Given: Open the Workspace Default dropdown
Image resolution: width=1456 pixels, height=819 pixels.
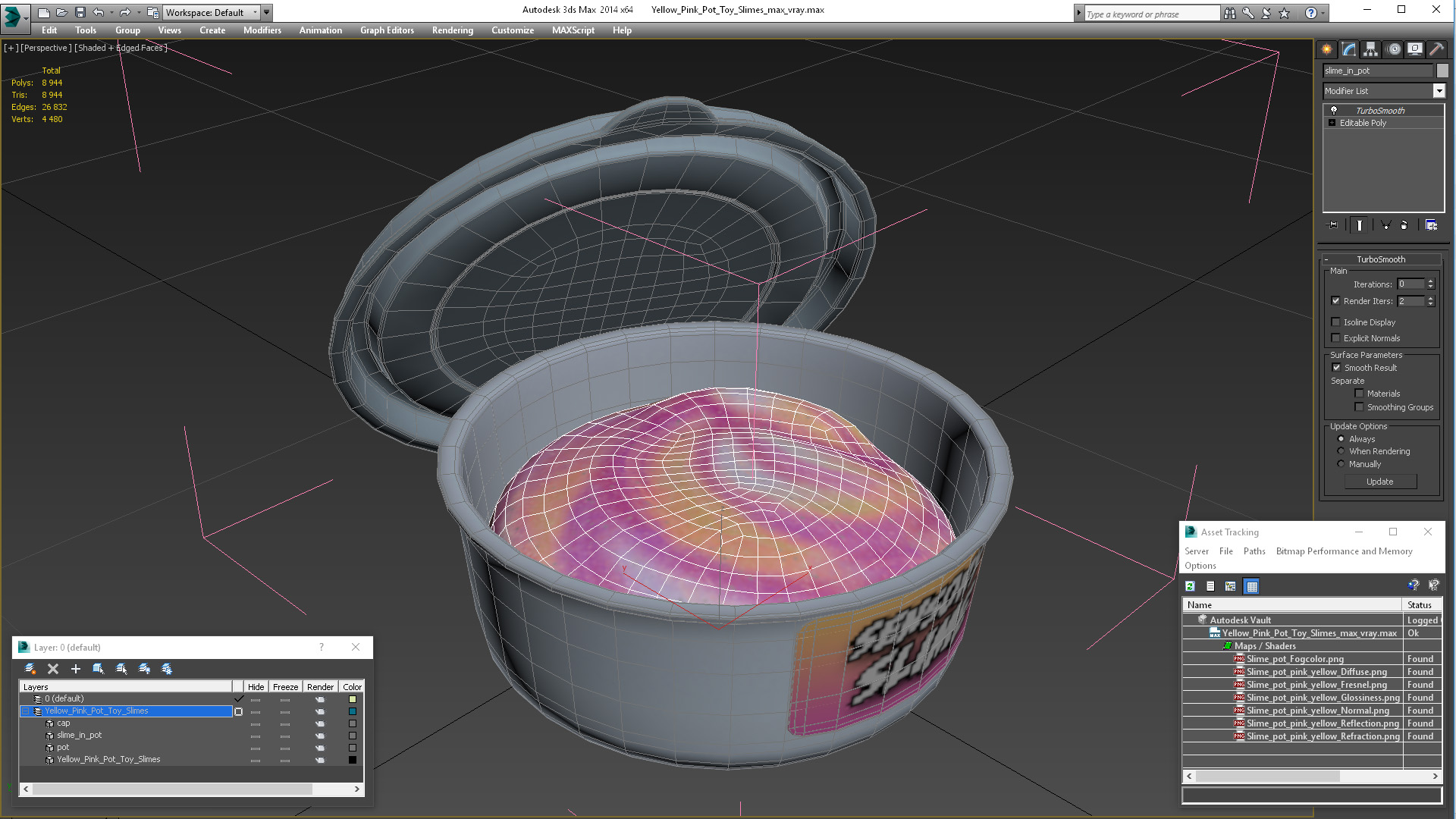Looking at the screenshot, I should click(x=255, y=12).
